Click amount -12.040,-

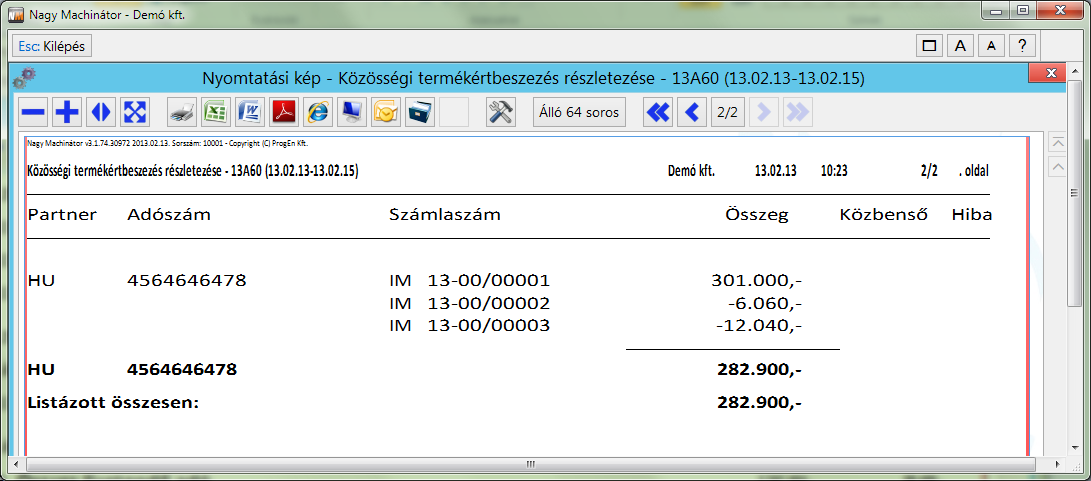[x=757, y=326]
